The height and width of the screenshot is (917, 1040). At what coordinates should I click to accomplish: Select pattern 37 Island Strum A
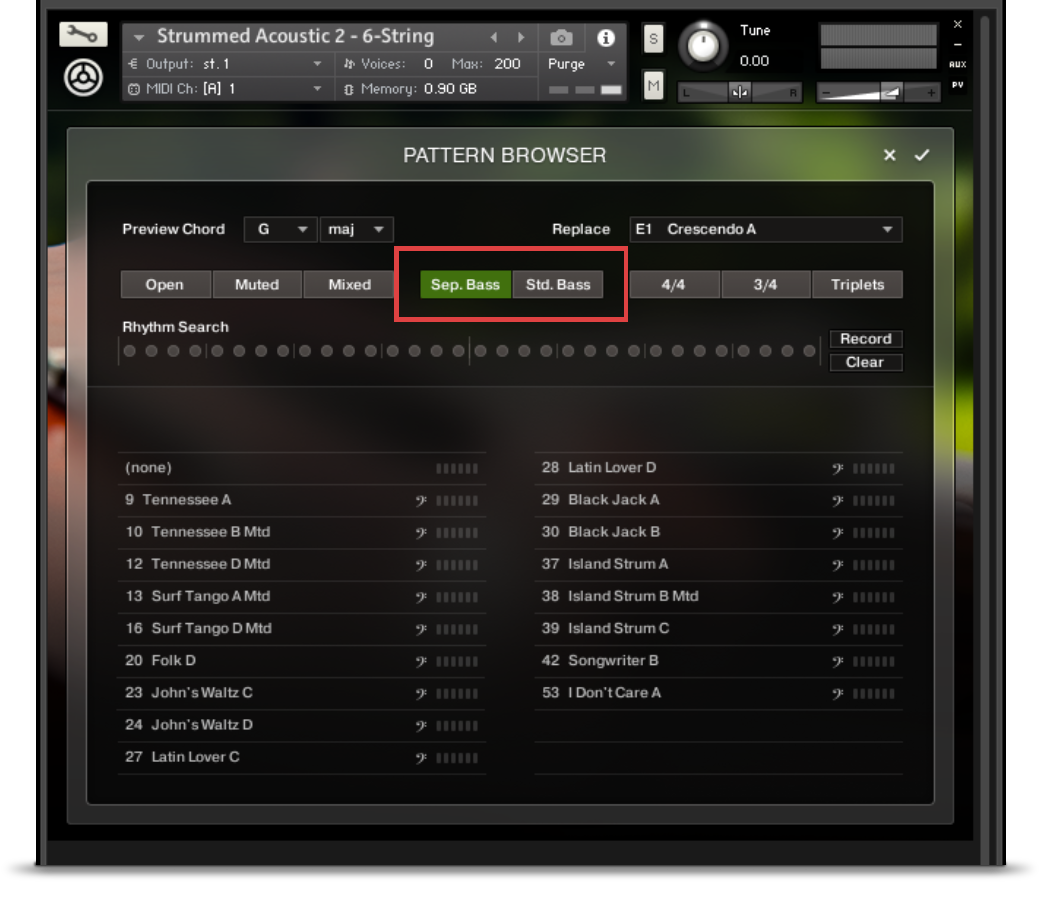pos(718,564)
